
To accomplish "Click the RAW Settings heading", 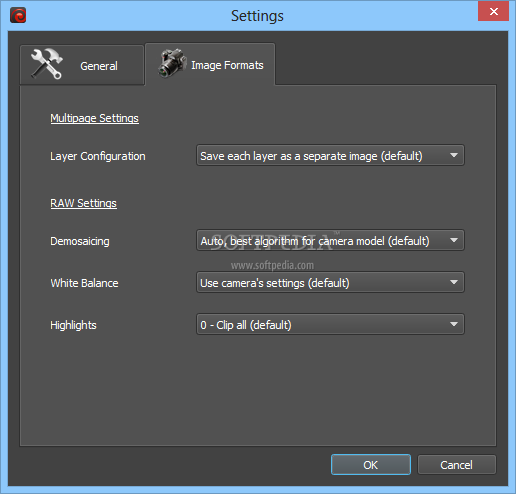I will coord(84,203).
